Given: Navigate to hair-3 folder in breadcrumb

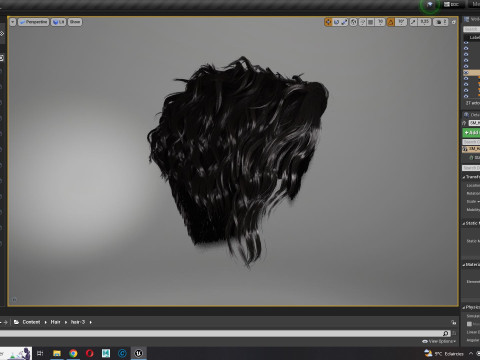Looking at the screenshot, I should point(78,322).
